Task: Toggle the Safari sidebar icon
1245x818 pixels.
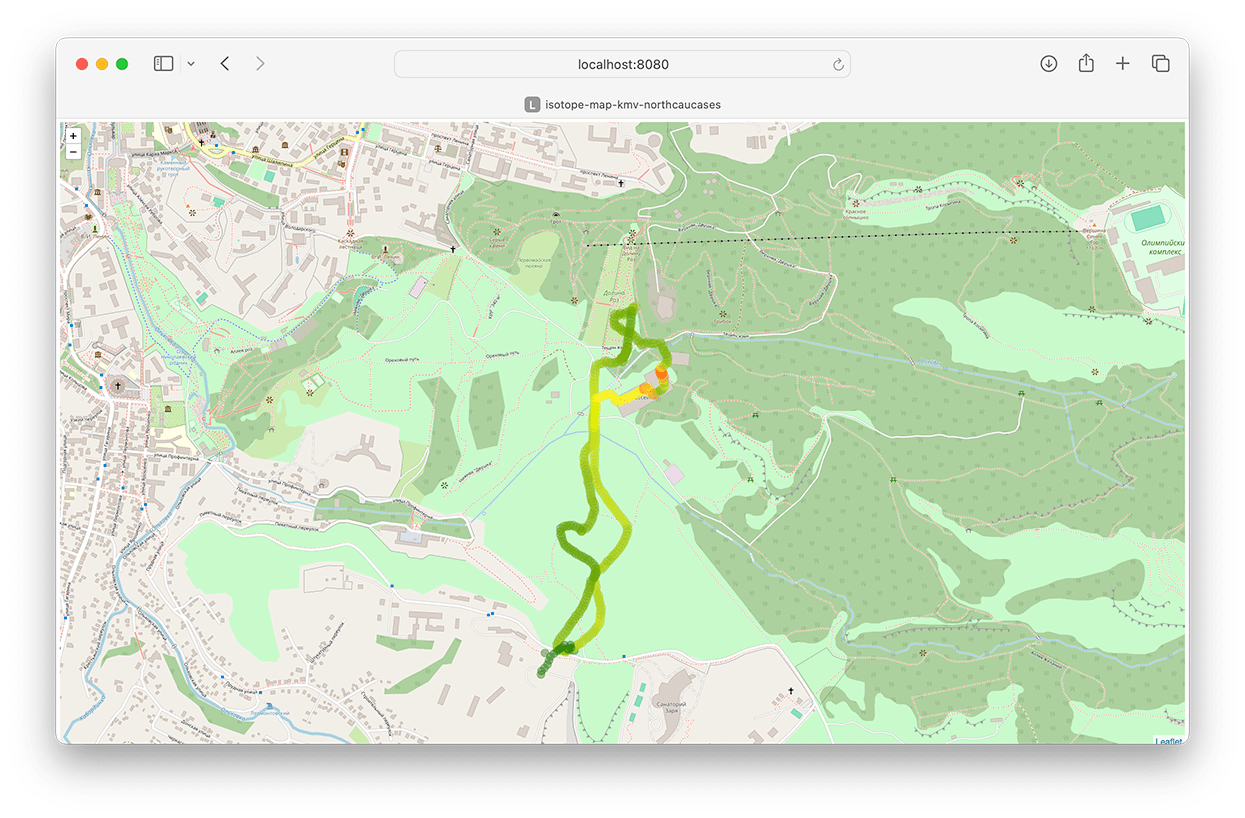Action: (x=163, y=63)
